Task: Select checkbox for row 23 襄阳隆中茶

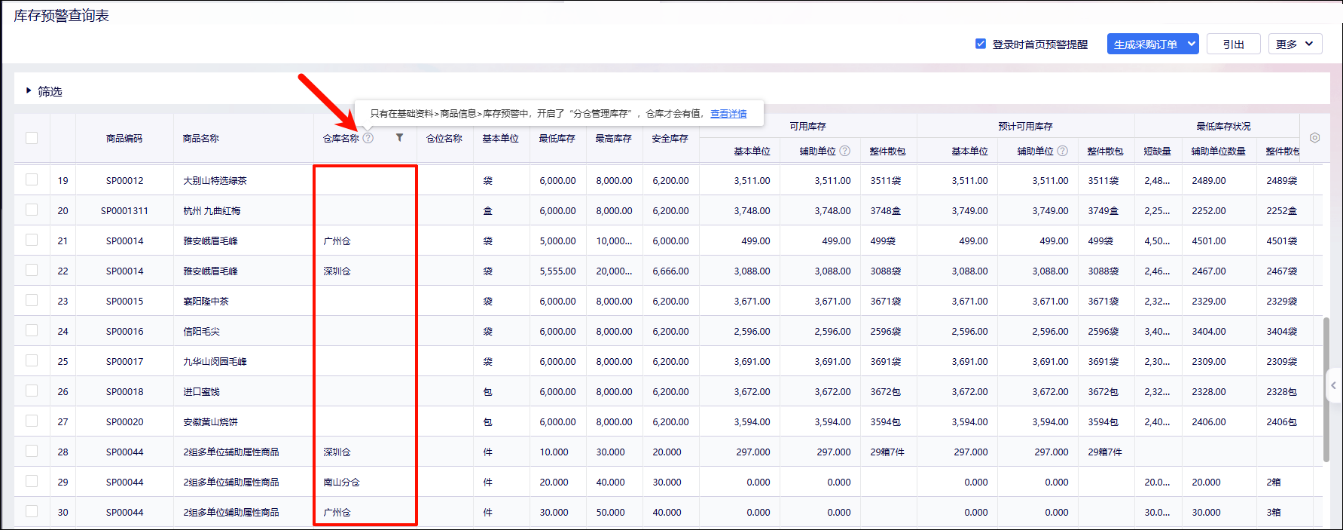Action: point(32,300)
